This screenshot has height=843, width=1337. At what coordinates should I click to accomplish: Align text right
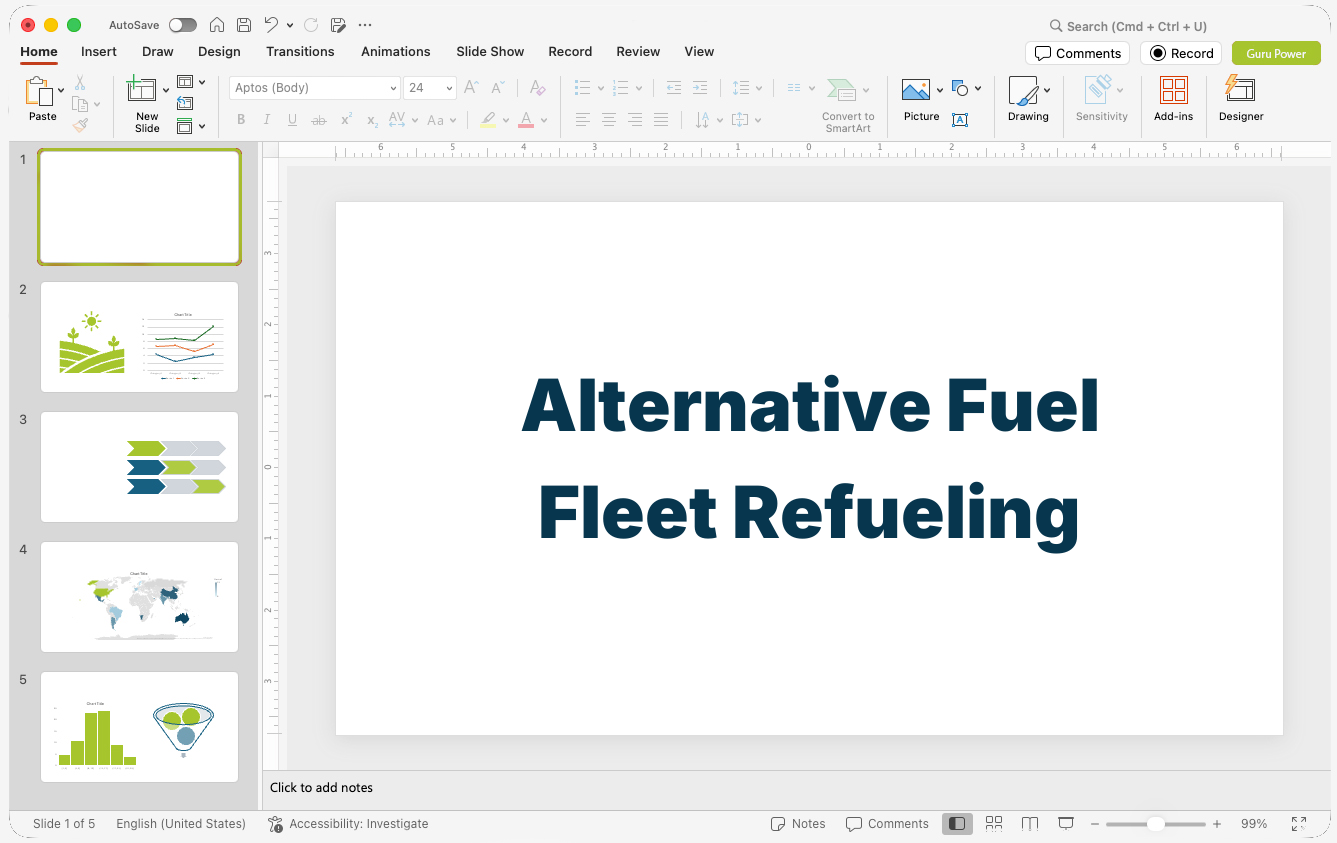coord(635,120)
